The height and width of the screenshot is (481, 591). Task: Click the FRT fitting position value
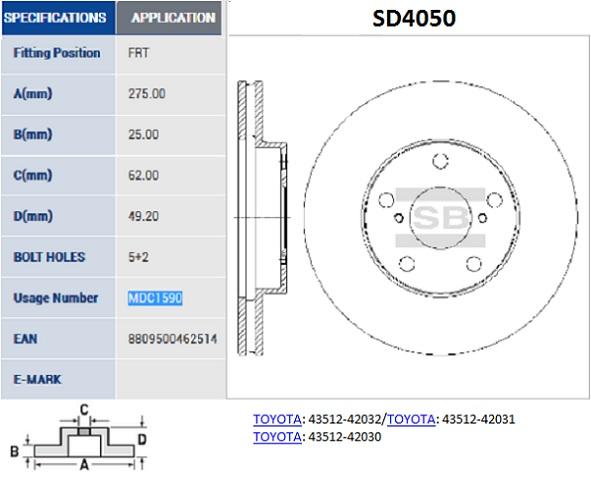tap(138, 53)
